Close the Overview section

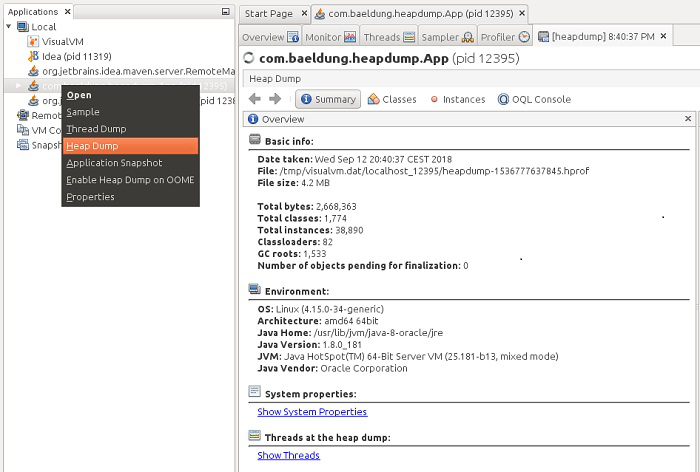point(688,118)
